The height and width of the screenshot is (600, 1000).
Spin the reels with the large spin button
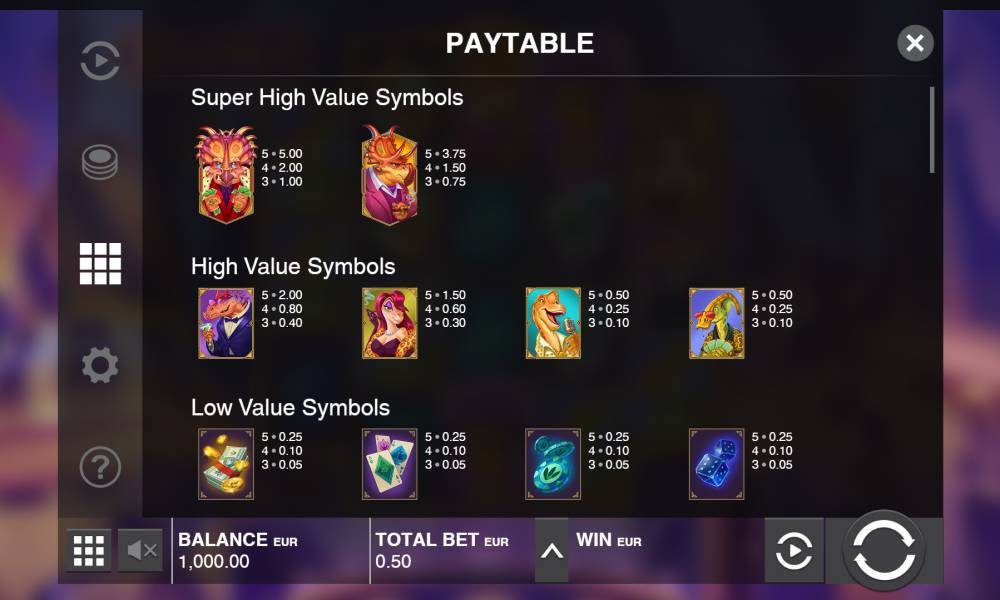point(883,550)
